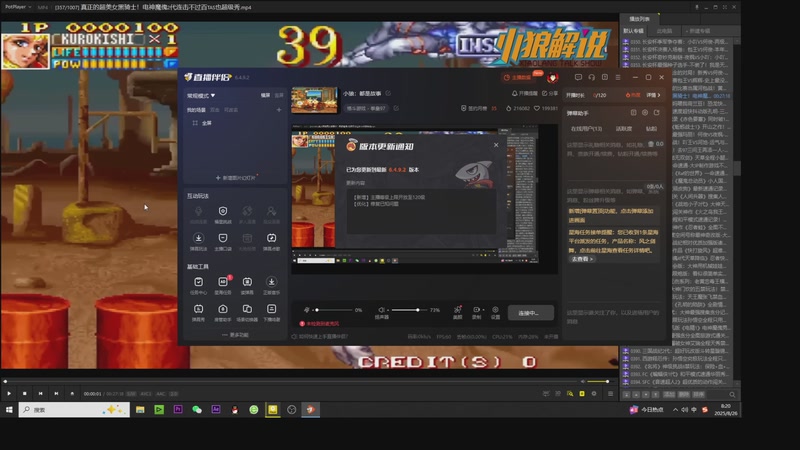Open the PotPlayer title menu dropdown
The height and width of the screenshot is (450, 800).
(x=18, y=7)
